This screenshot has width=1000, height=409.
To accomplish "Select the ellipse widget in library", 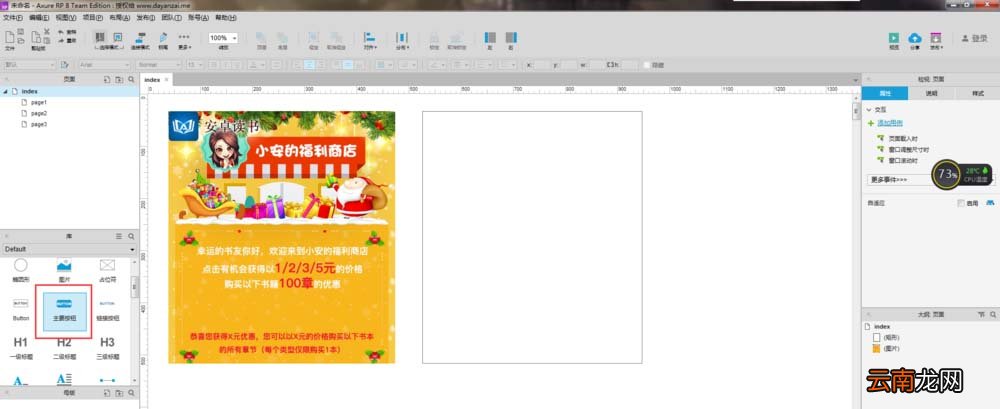I will tap(21, 270).
